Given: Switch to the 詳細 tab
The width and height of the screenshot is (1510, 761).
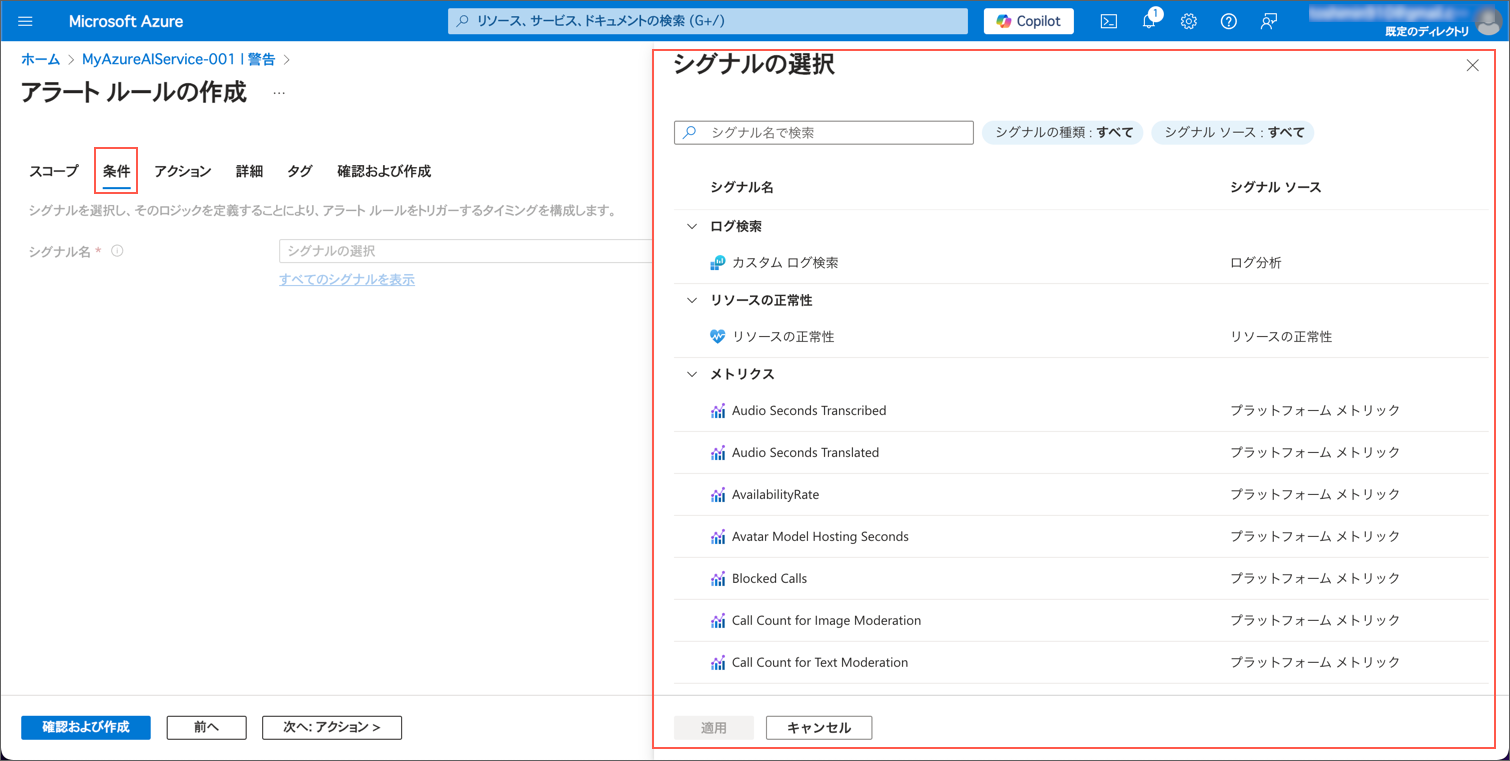Looking at the screenshot, I should [x=249, y=171].
